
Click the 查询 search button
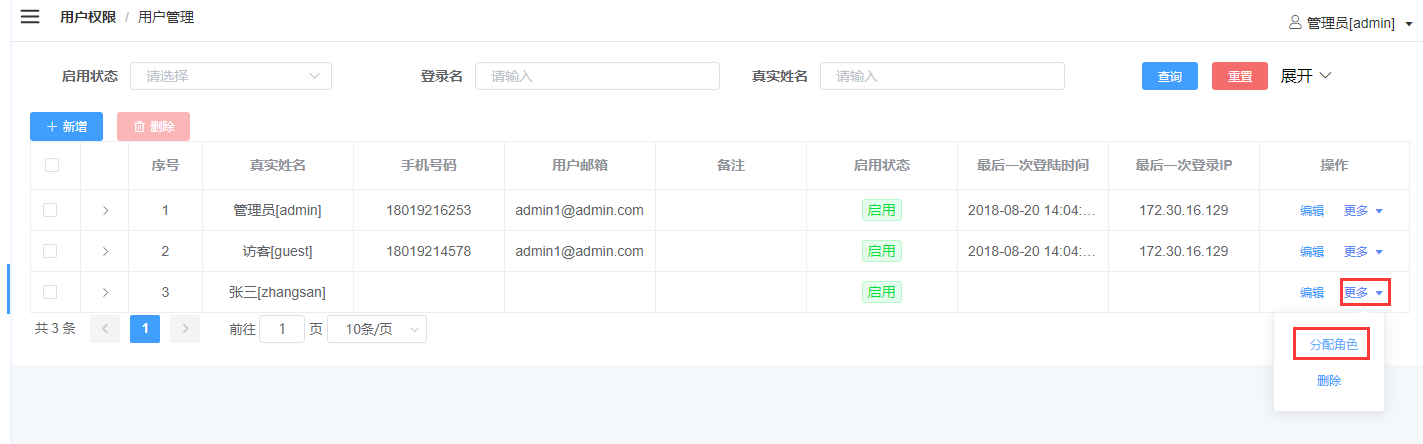tap(1169, 77)
